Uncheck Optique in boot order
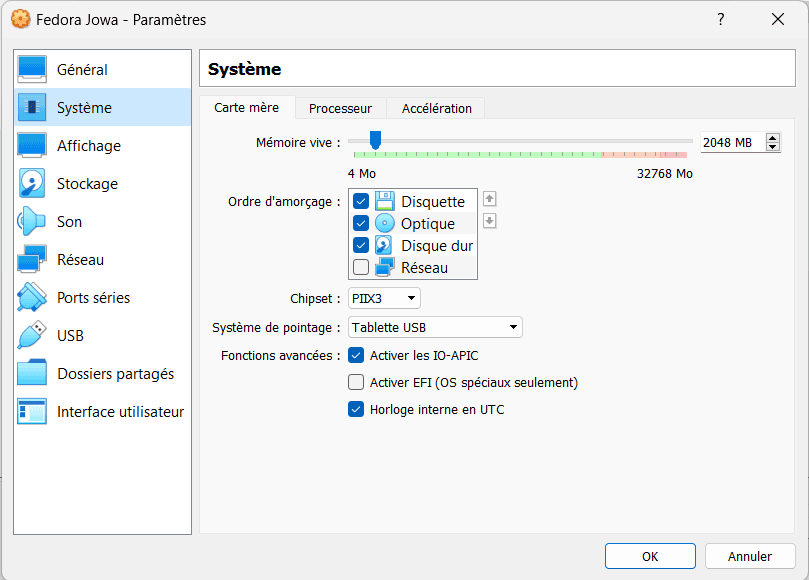Image resolution: width=809 pixels, height=580 pixels. pyautogui.click(x=361, y=223)
